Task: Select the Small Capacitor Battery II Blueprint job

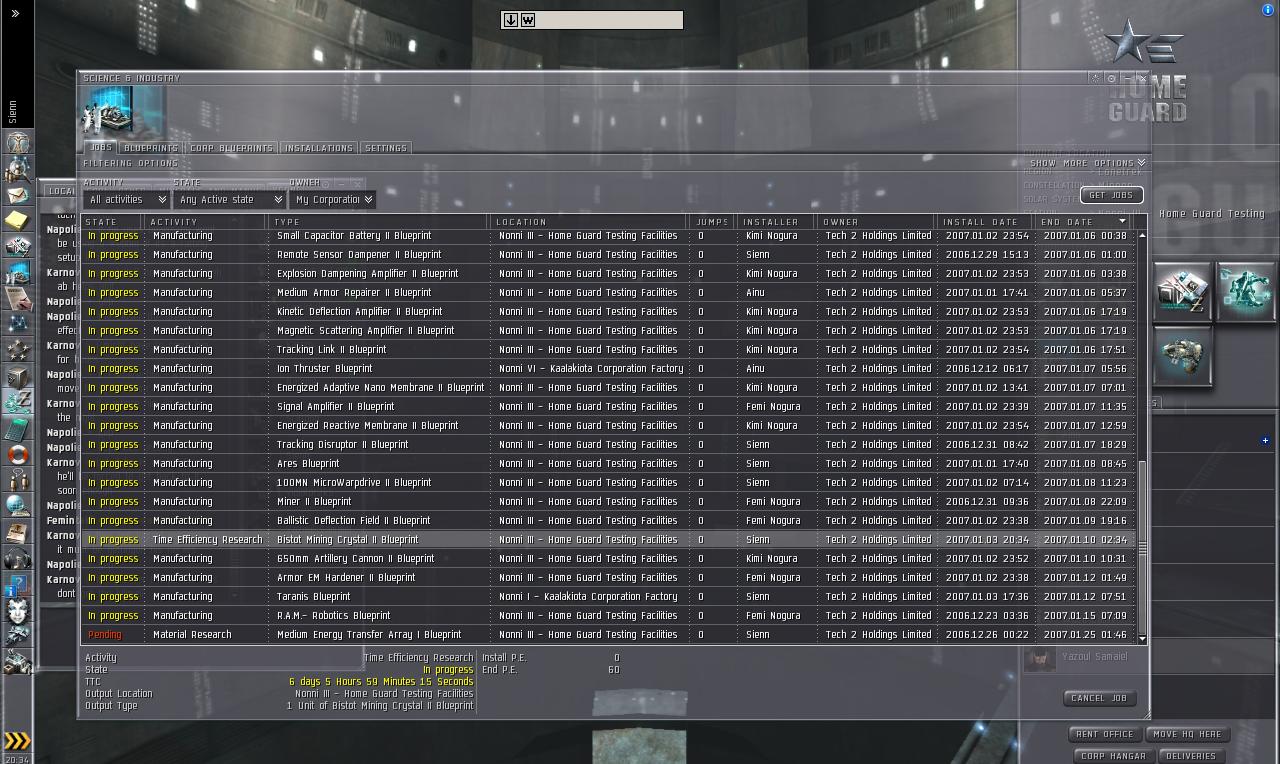Action: (x=609, y=236)
